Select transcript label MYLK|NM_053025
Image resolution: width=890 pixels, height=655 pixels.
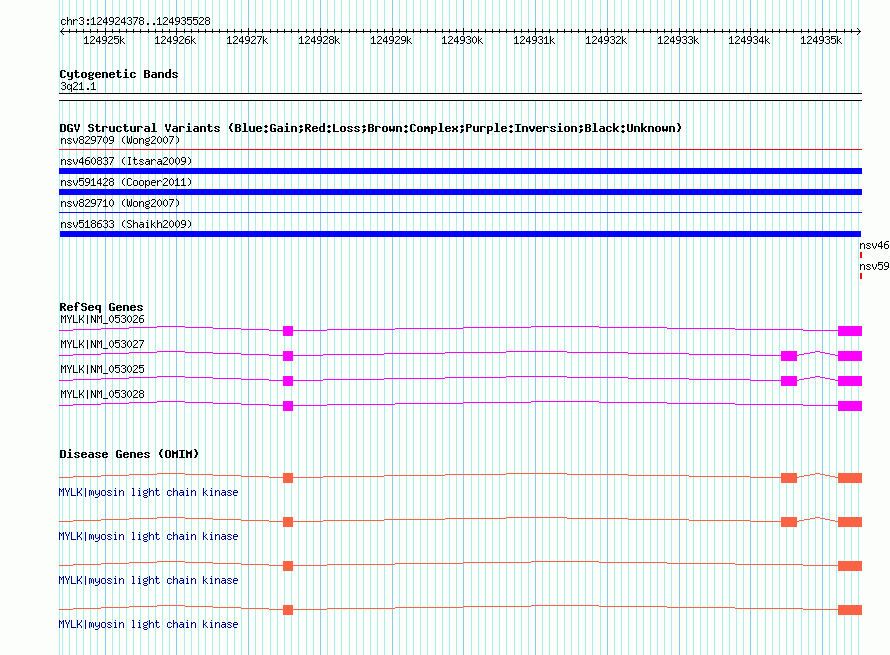tap(102, 370)
